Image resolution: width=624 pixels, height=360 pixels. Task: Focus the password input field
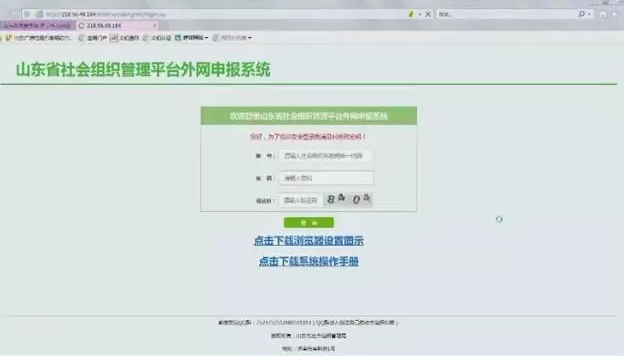coord(326,178)
